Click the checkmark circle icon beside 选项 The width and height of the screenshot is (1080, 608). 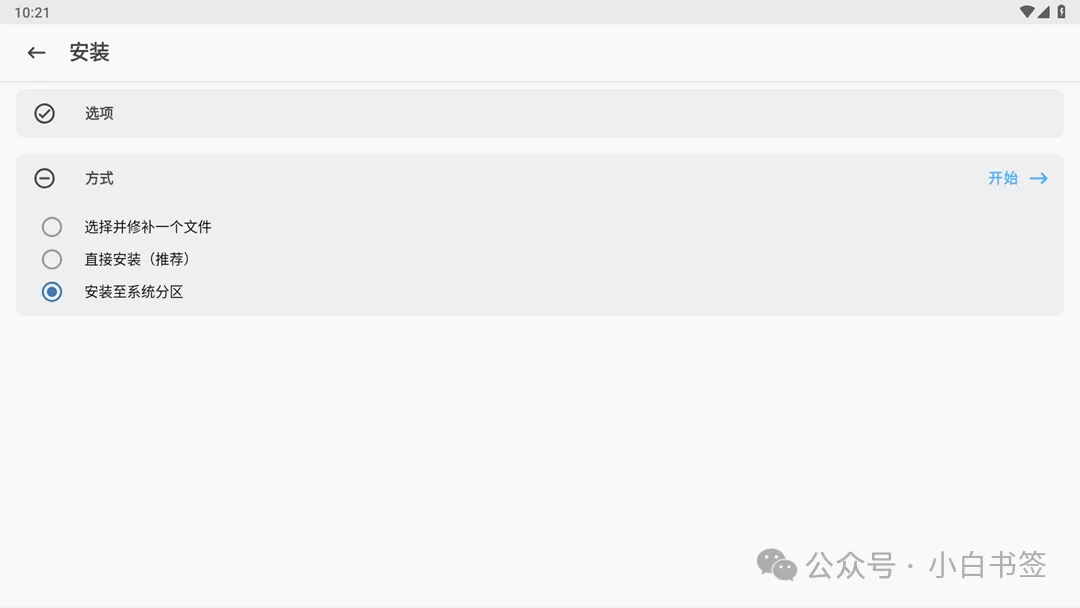coord(44,113)
